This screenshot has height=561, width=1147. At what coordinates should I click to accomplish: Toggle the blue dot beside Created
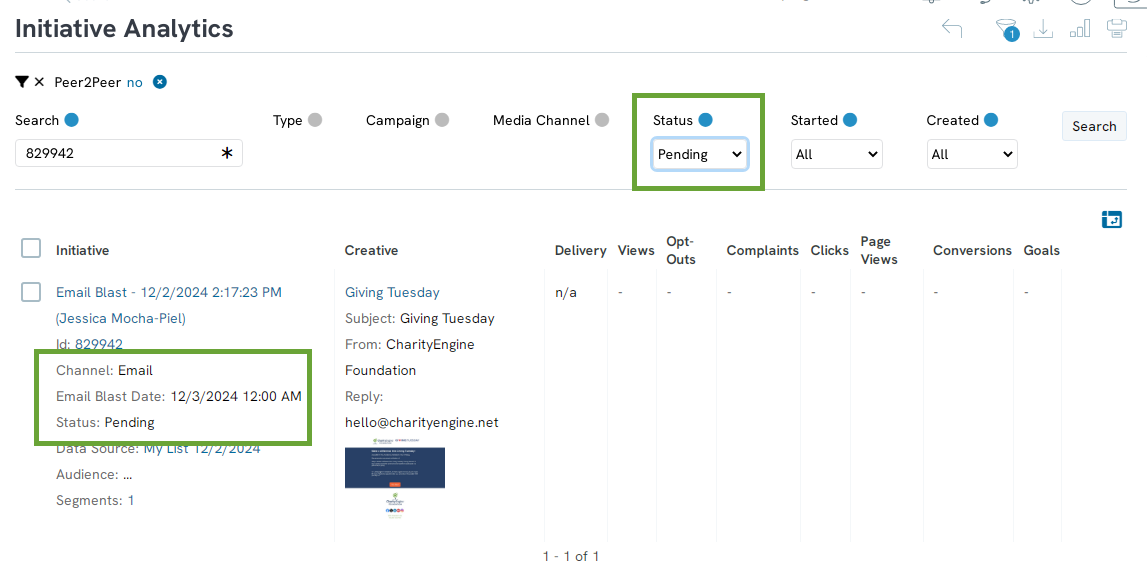(990, 120)
